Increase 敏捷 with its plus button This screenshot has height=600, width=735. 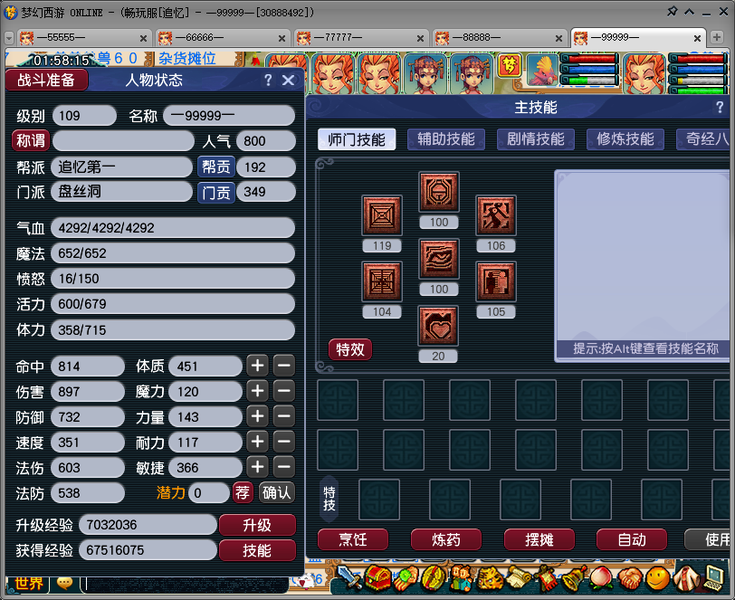pyautogui.click(x=257, y=467)
